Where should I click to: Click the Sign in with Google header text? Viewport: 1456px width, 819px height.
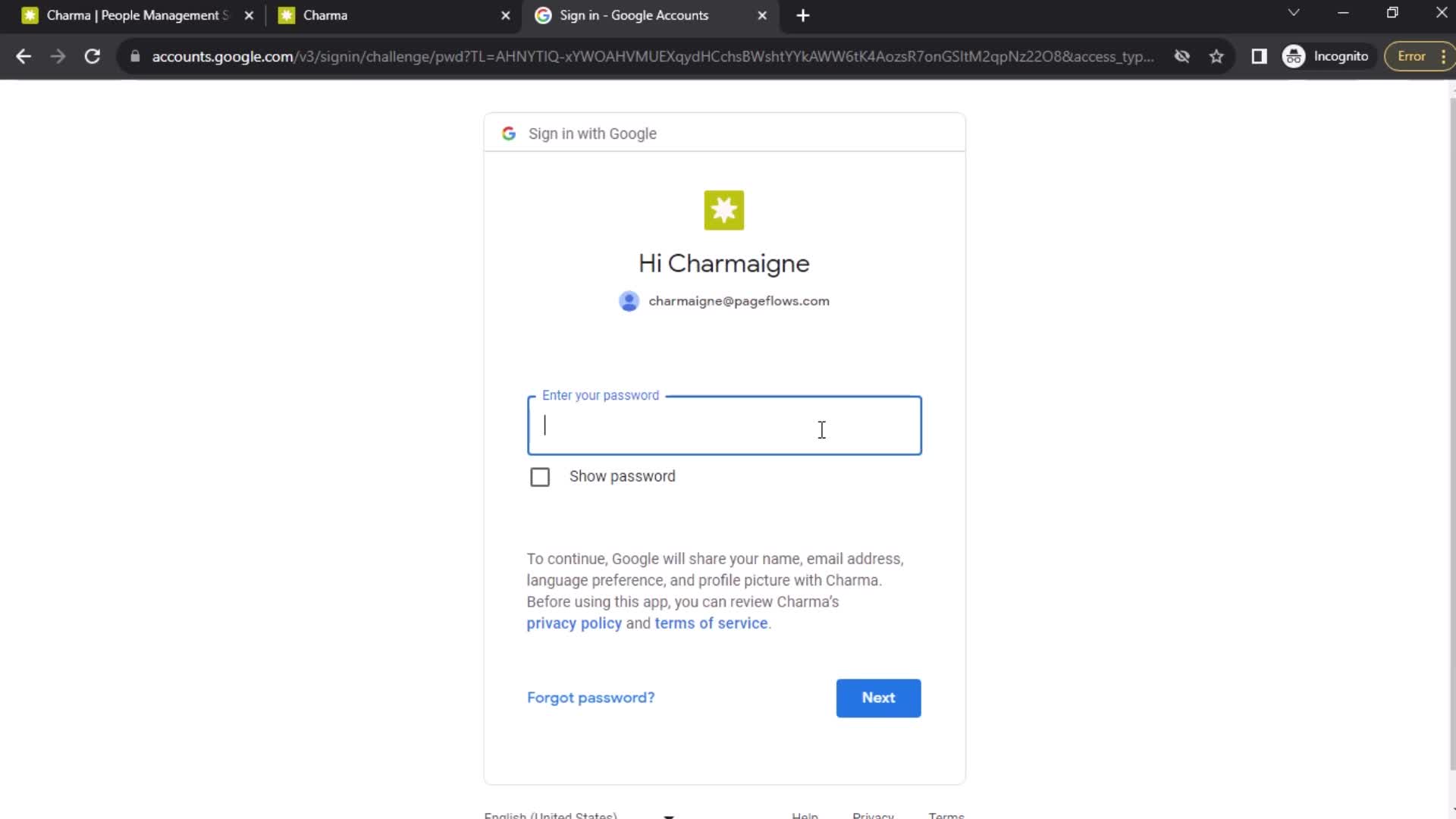592,133
